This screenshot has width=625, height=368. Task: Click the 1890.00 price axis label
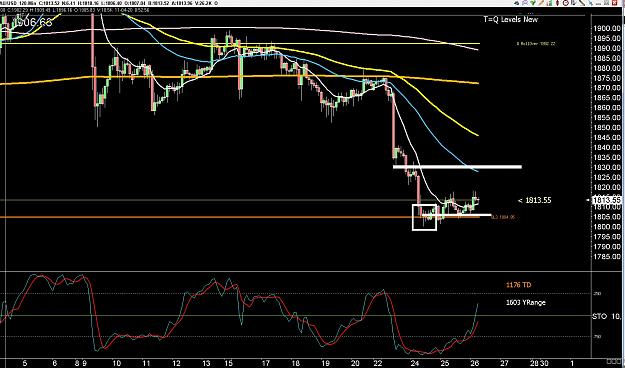pyautogui.click(x=607, y=48)
